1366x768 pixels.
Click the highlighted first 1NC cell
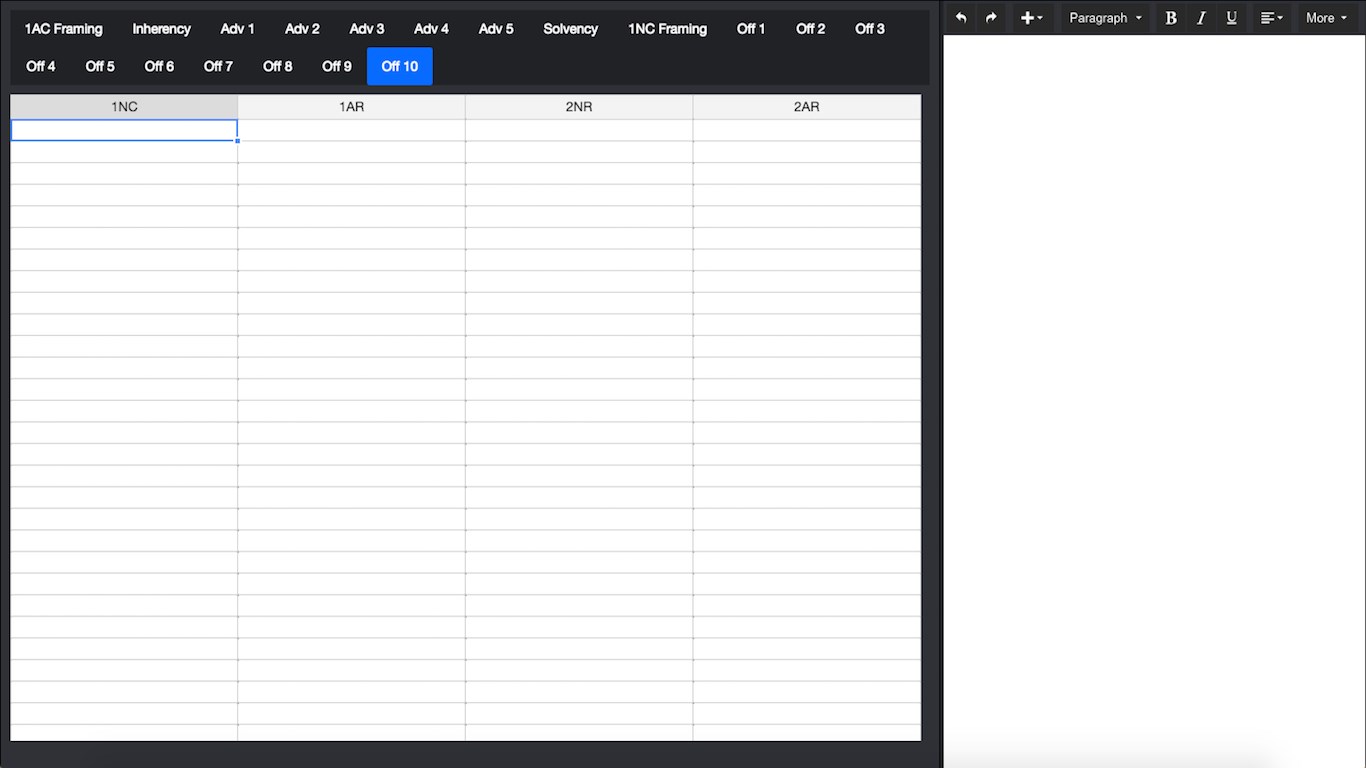pos(124,130)
